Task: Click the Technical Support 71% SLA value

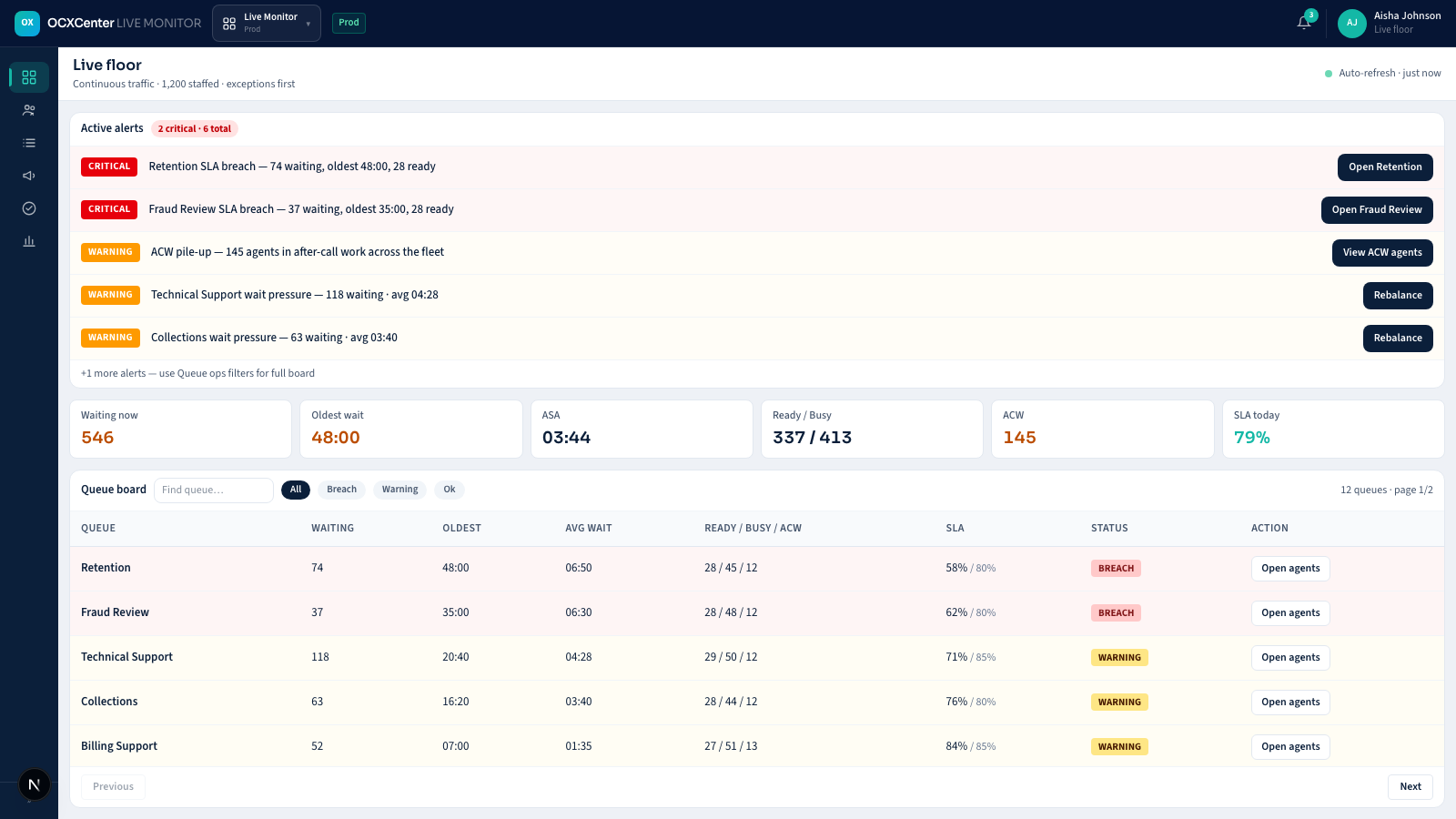Action: [x=956, y=657]
